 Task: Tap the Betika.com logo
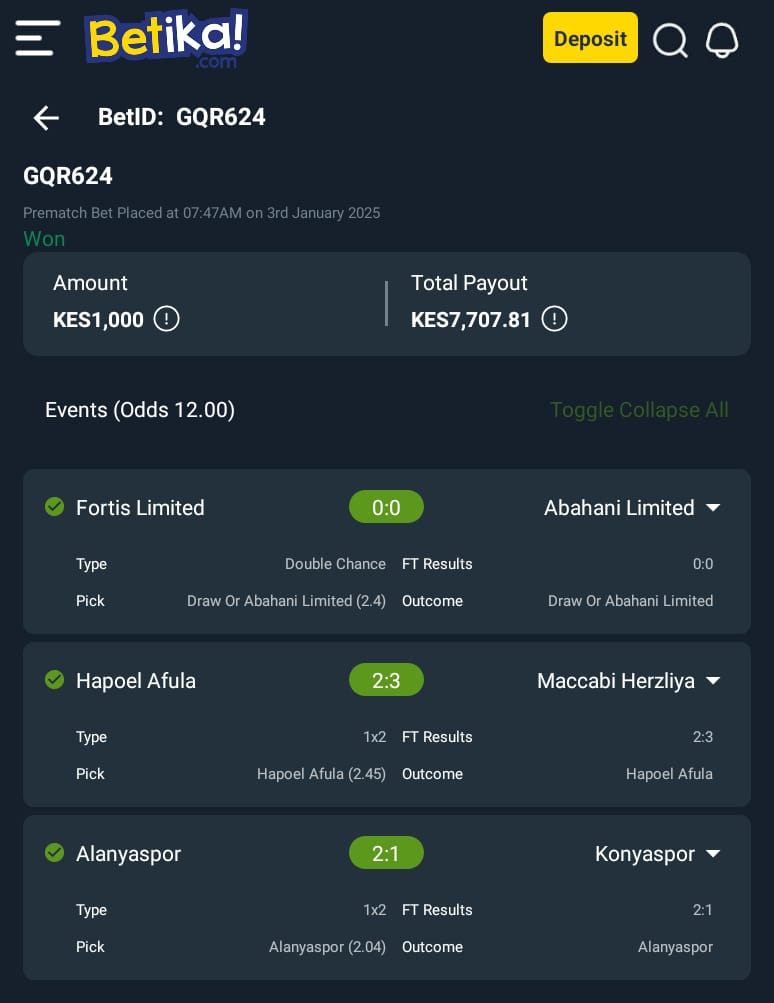coord(166,38)
